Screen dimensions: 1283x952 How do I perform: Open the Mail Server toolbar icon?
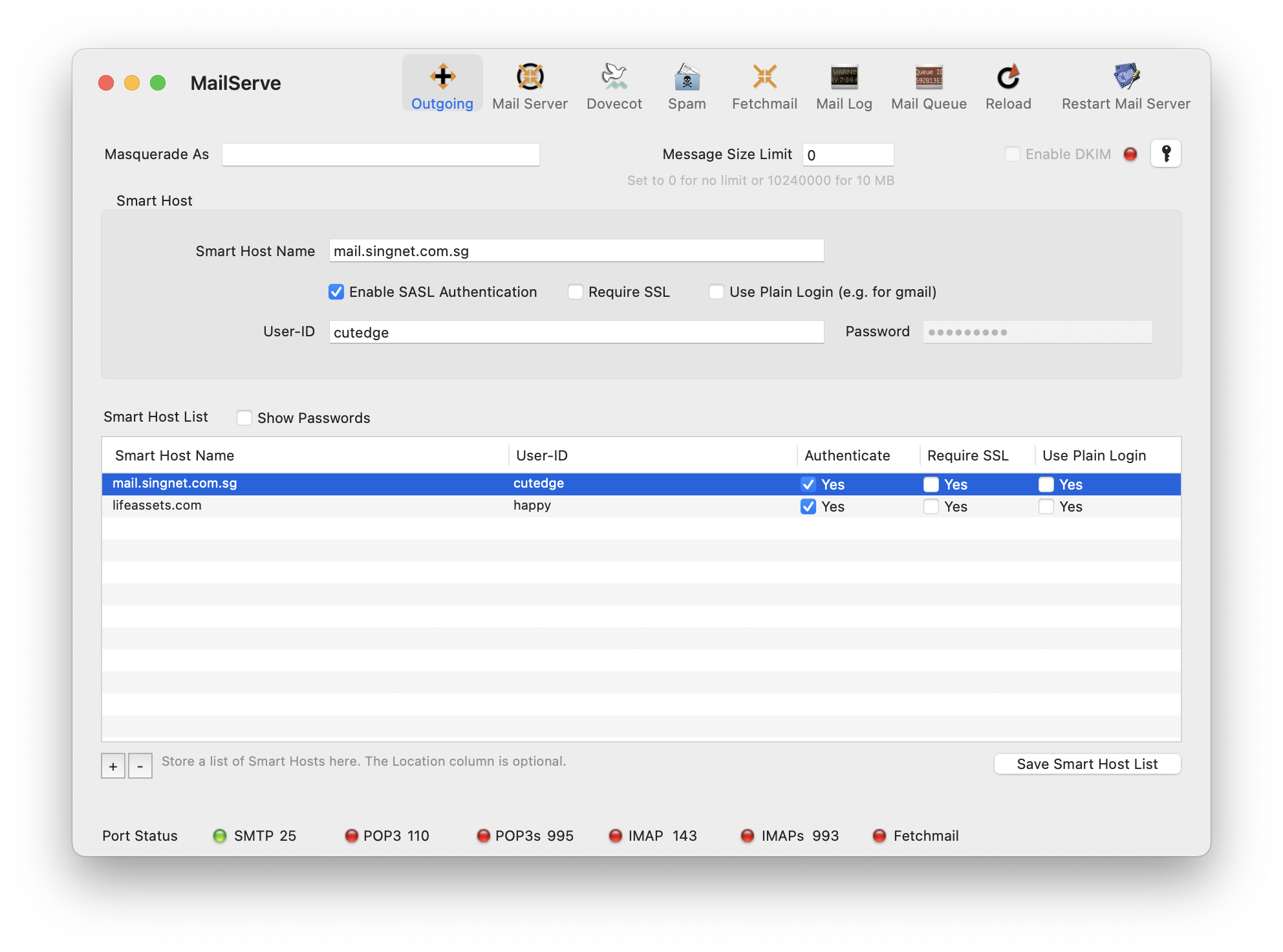[x=530, y=77]
